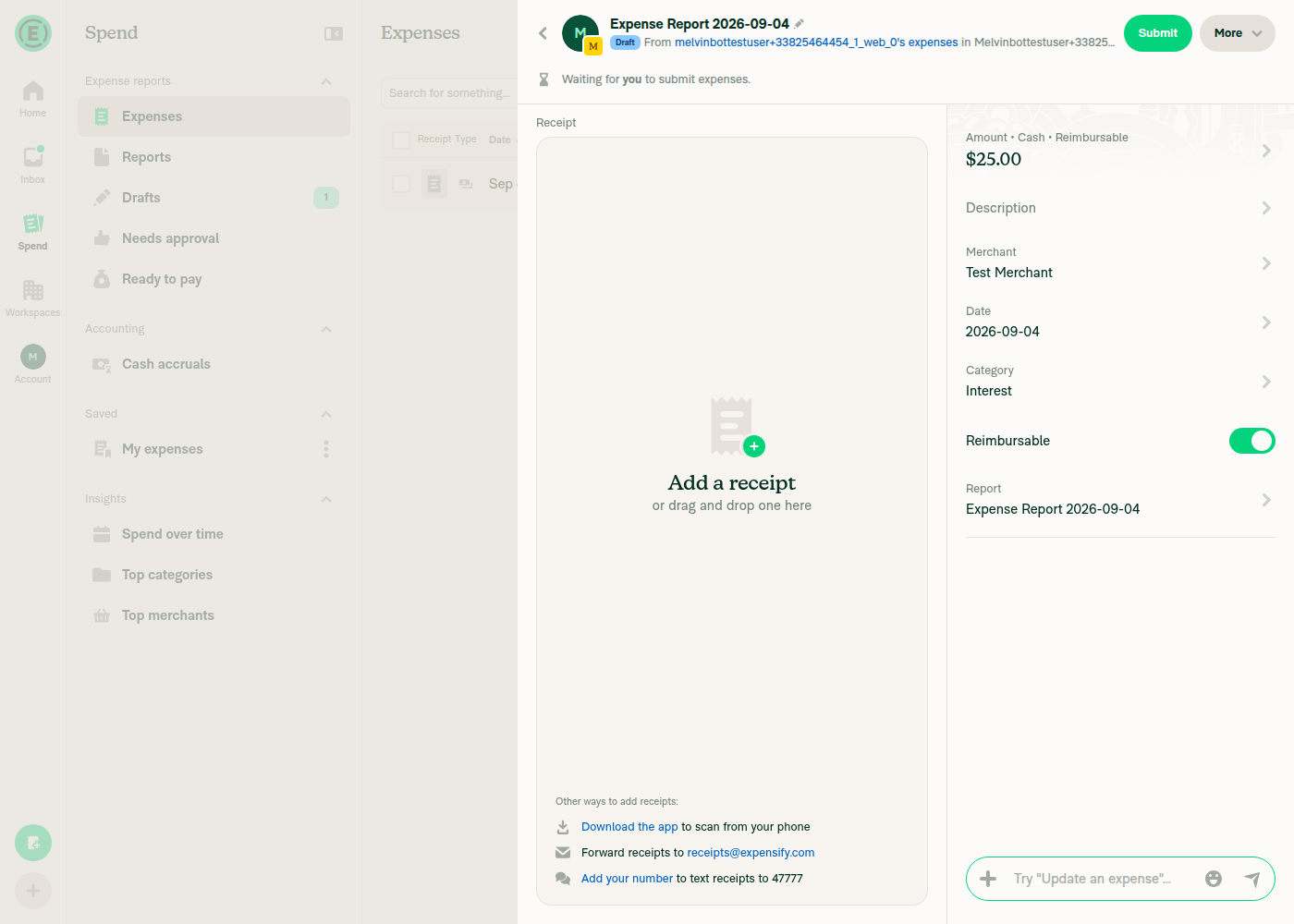The image size is (1294, 924).
Task: Click Add a receipt drop area
Action: (x=732, y=521)
